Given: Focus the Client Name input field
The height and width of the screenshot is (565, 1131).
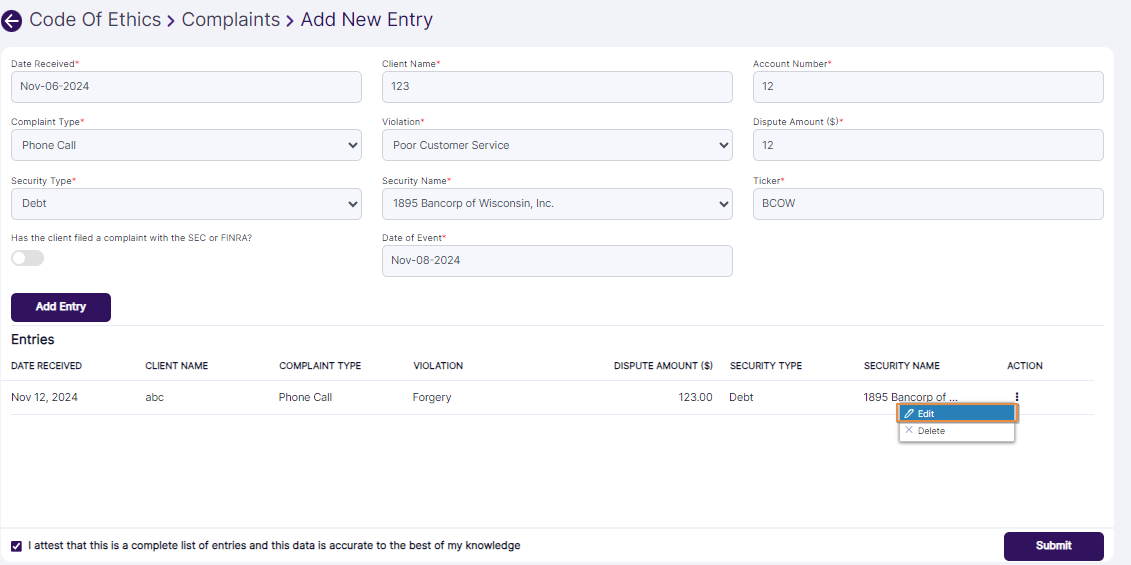Looking at the screenshot, I should tap(557, 87).
